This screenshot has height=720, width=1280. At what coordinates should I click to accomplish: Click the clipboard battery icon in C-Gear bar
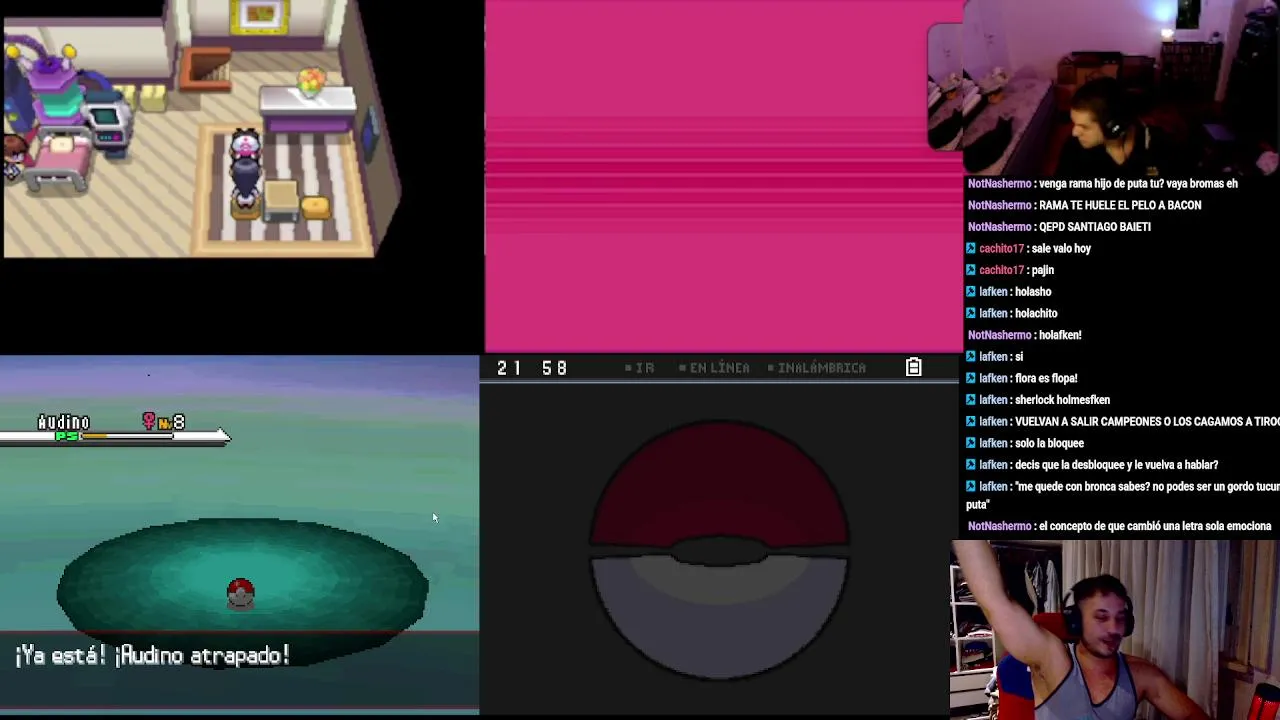coord(913,368)
